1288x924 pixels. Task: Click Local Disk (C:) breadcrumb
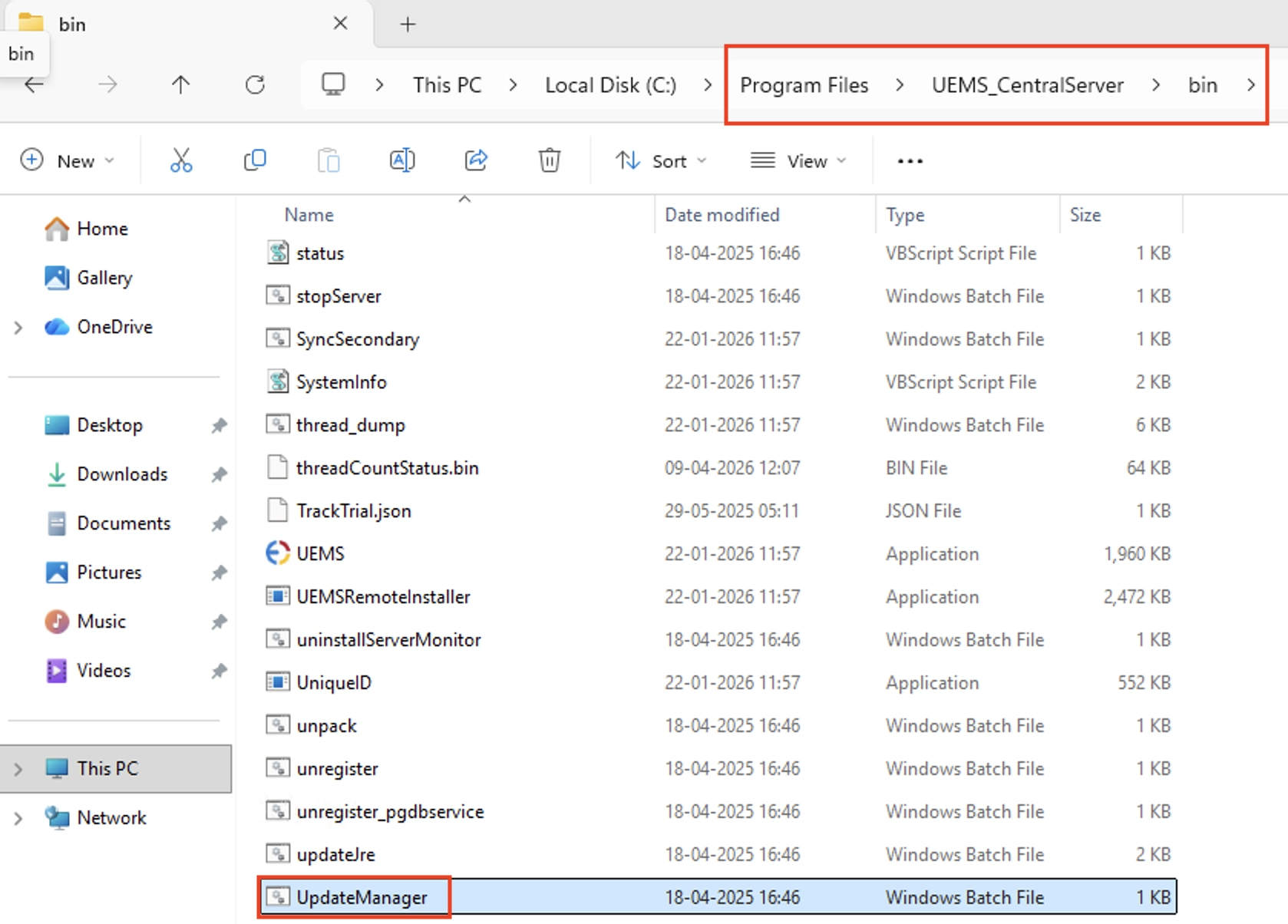[x=611, y=85]
